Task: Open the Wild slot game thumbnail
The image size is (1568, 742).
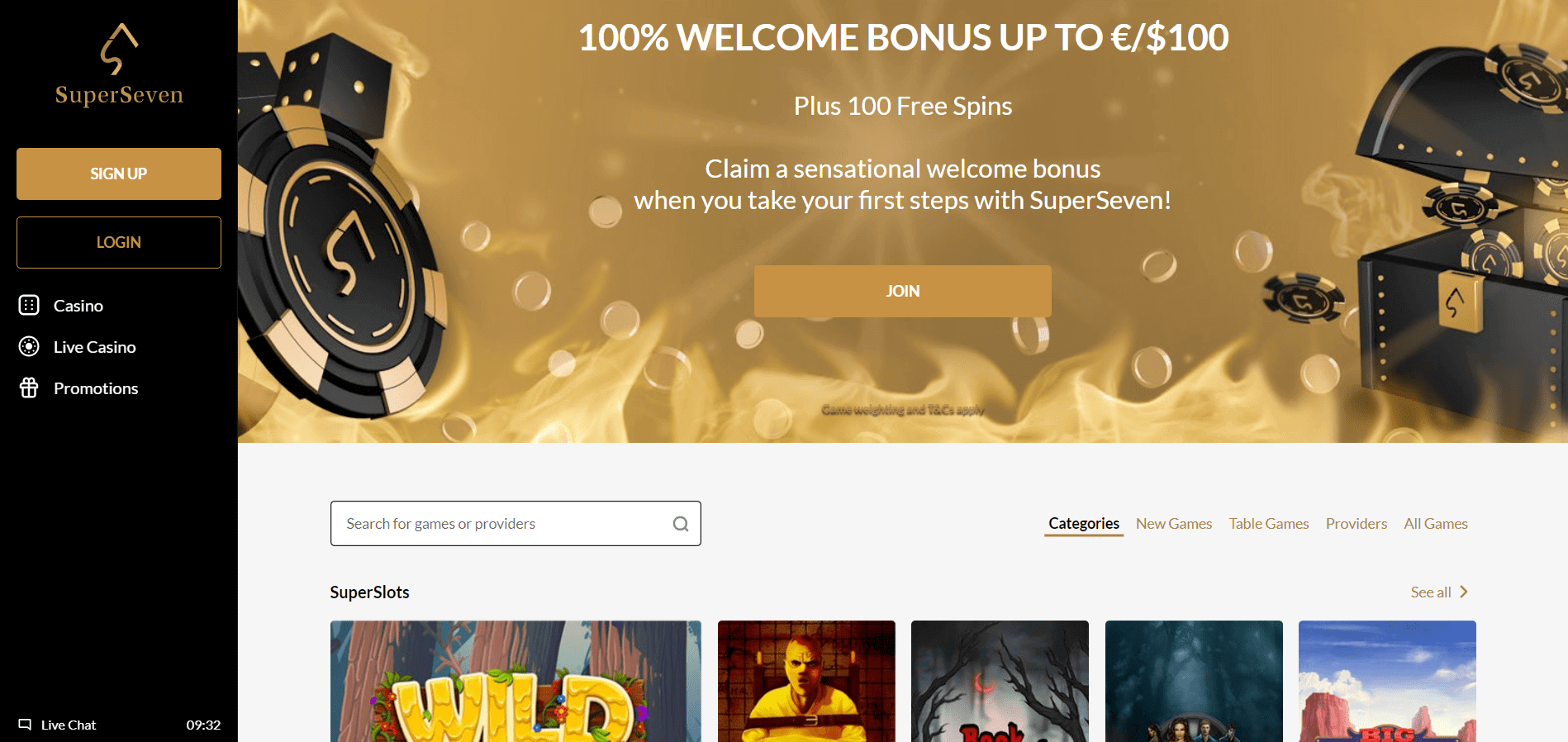Action: [x=516, y=682]
